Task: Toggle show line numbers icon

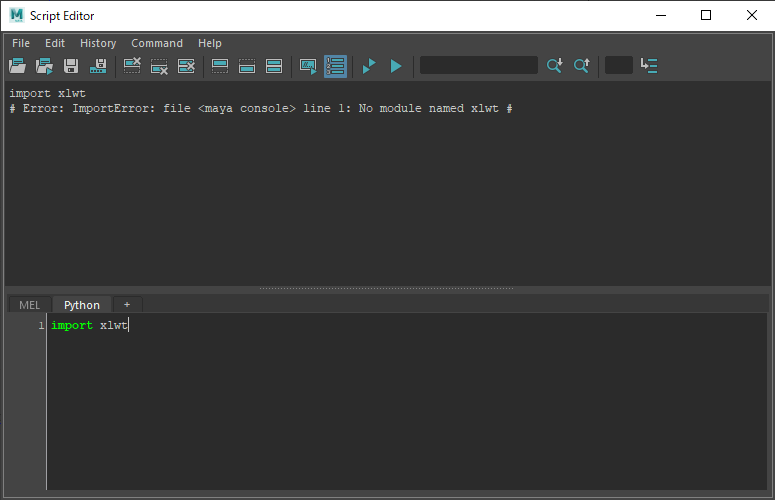Action: pyautogui.click(x=335, y=66)
